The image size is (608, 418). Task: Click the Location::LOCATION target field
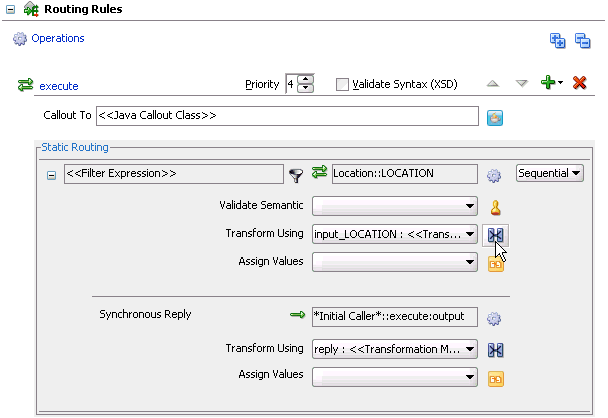[x=405, y=174]
